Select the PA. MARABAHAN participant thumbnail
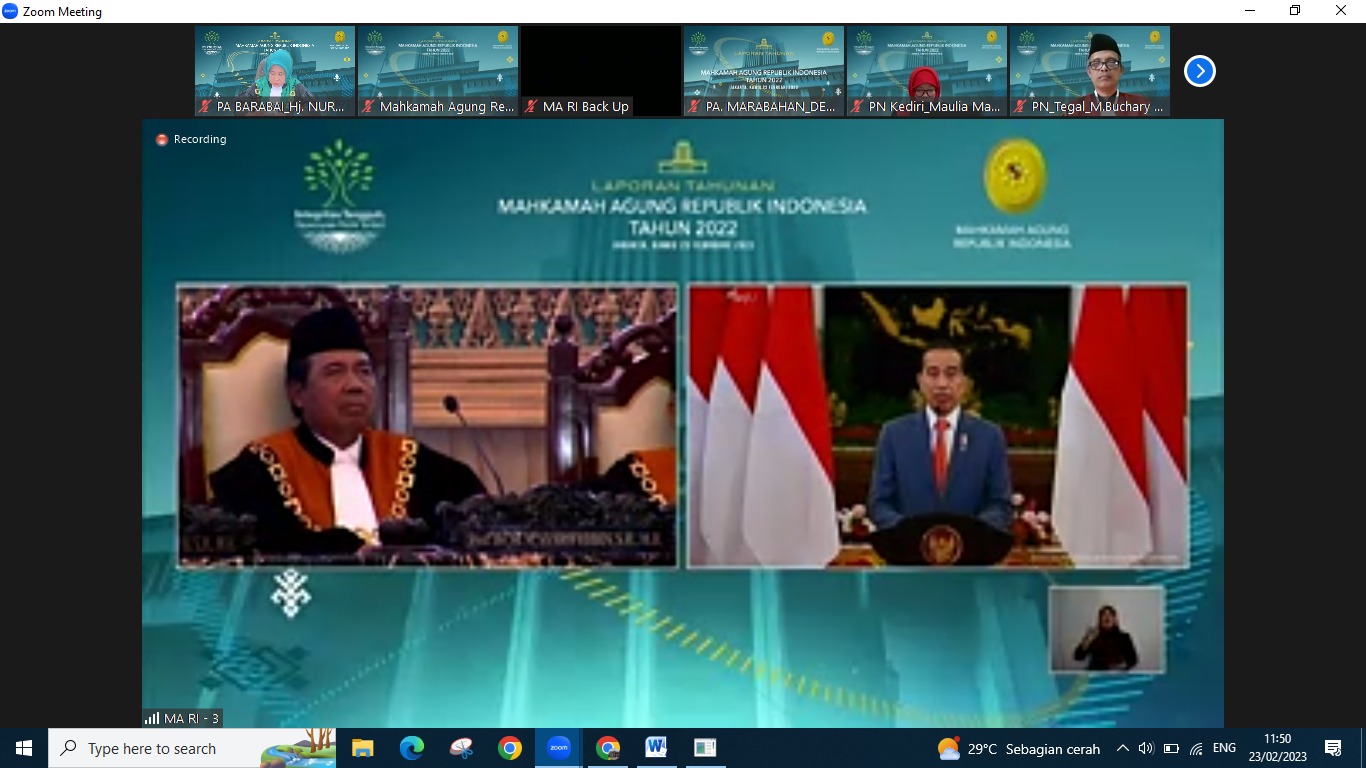Screen dimensions: 1366x768 pyautogui.click(x=764, y=71)
